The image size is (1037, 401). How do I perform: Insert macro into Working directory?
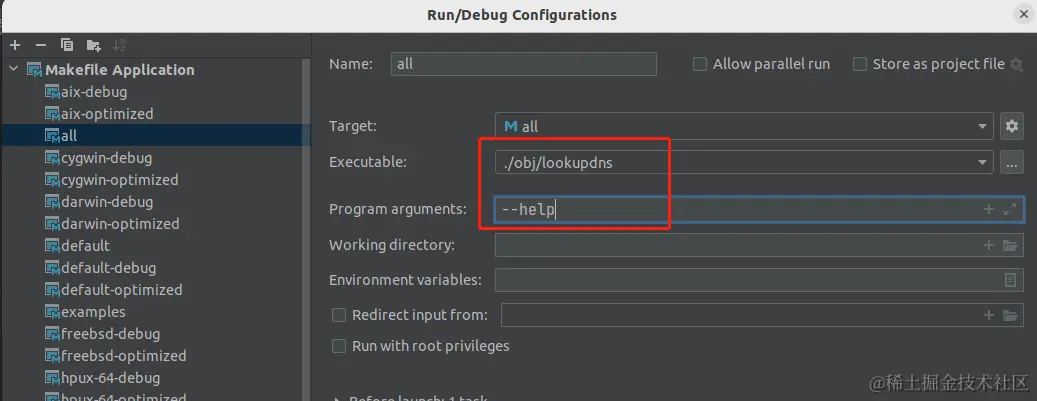989,245
